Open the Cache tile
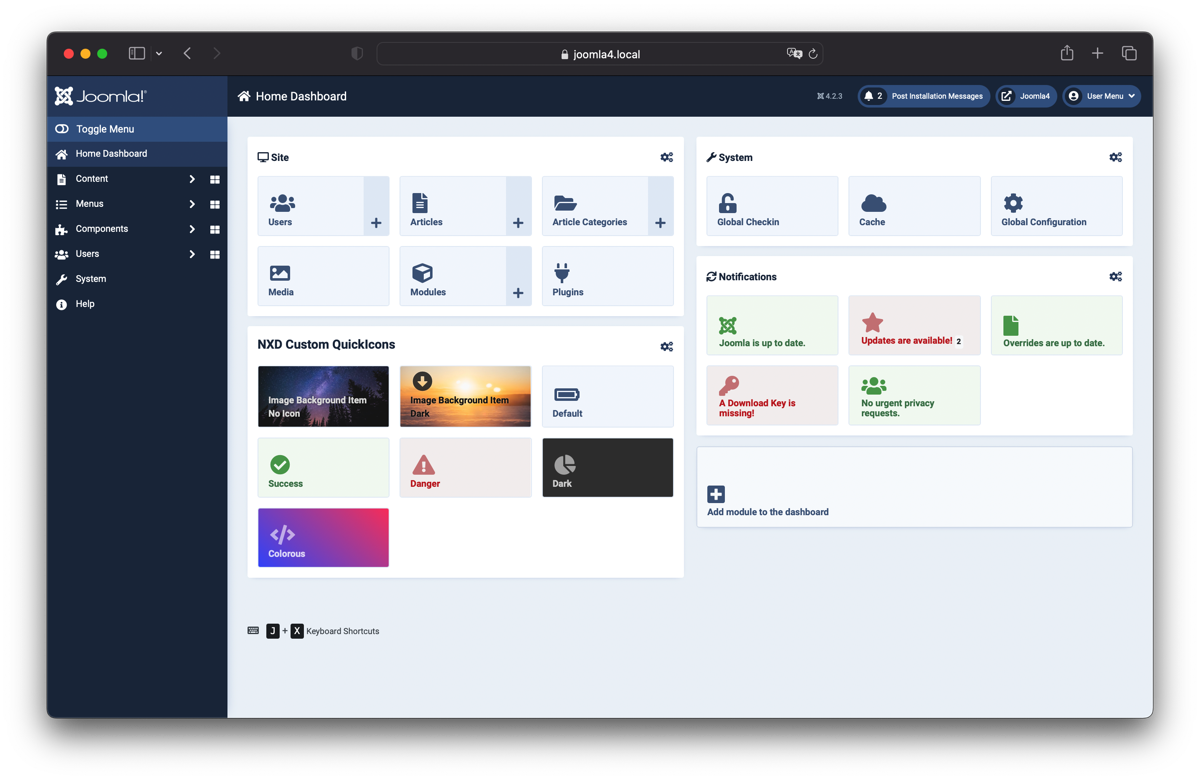 point(914,206)
